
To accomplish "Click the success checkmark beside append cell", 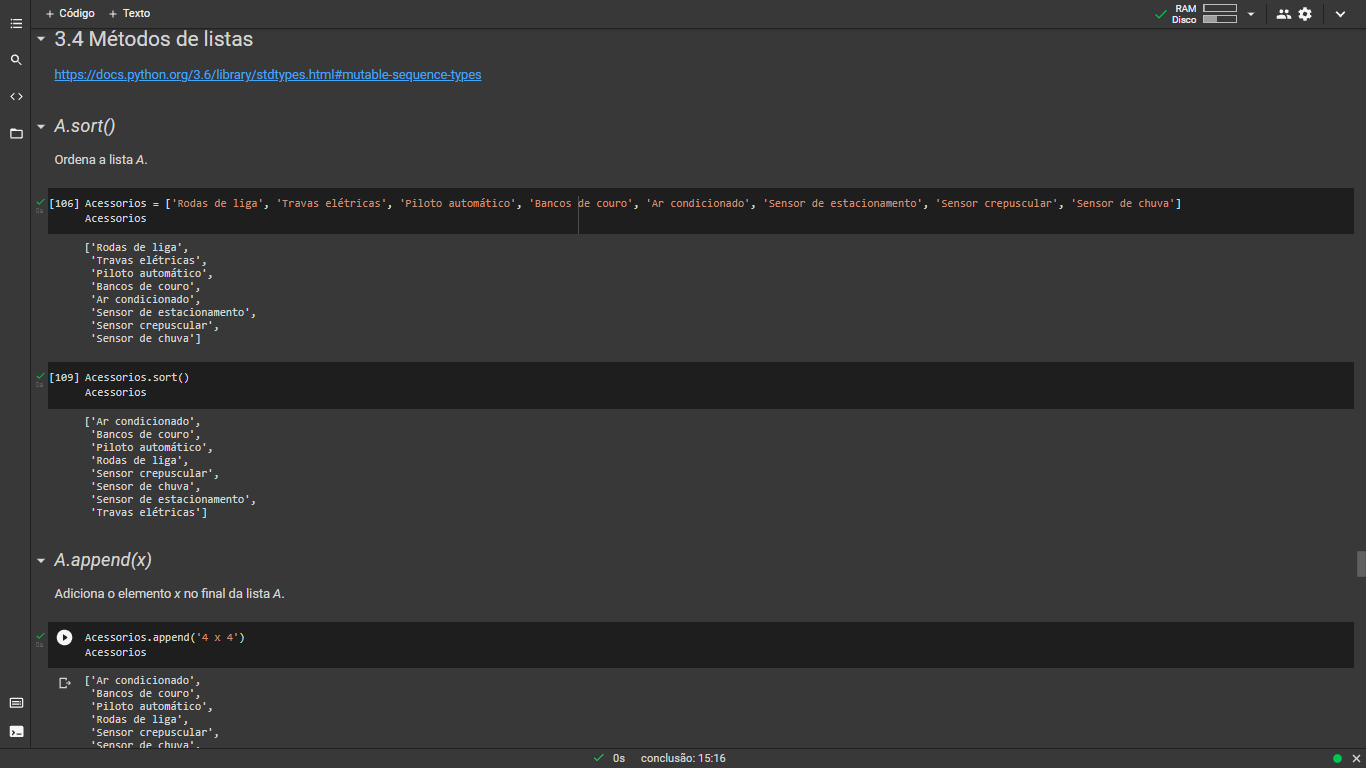I will click(x=40, y=636).
